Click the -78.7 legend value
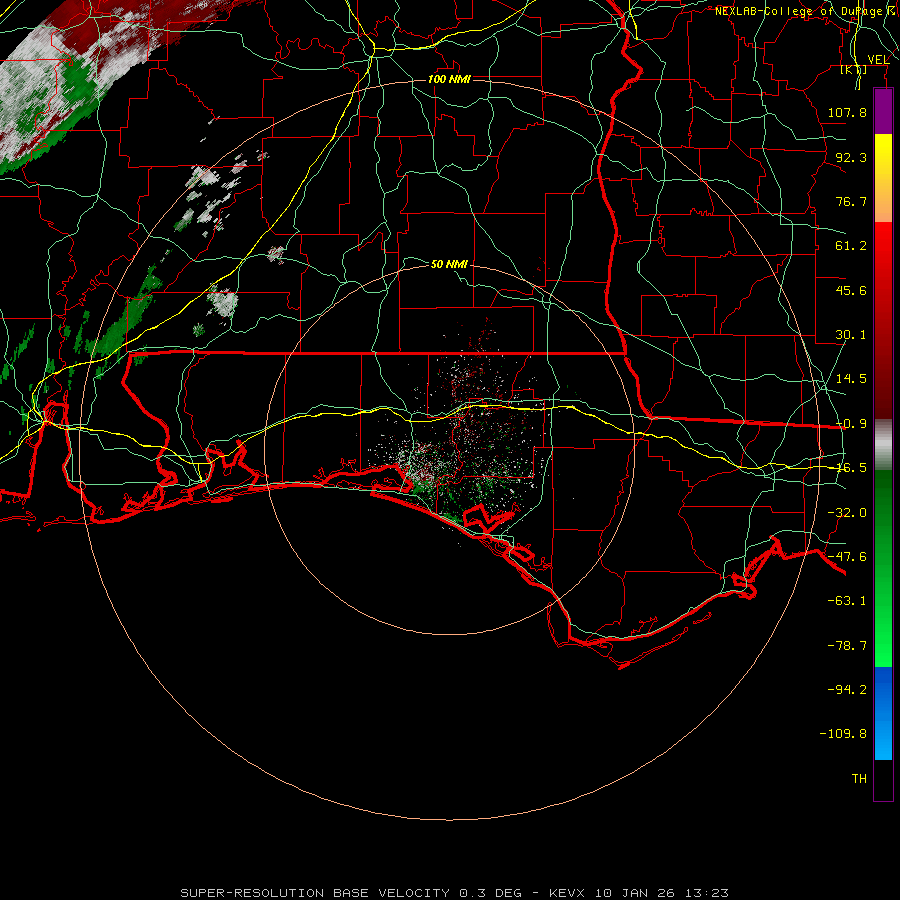Viewport: 900px width, 900px height. (847, 646)
